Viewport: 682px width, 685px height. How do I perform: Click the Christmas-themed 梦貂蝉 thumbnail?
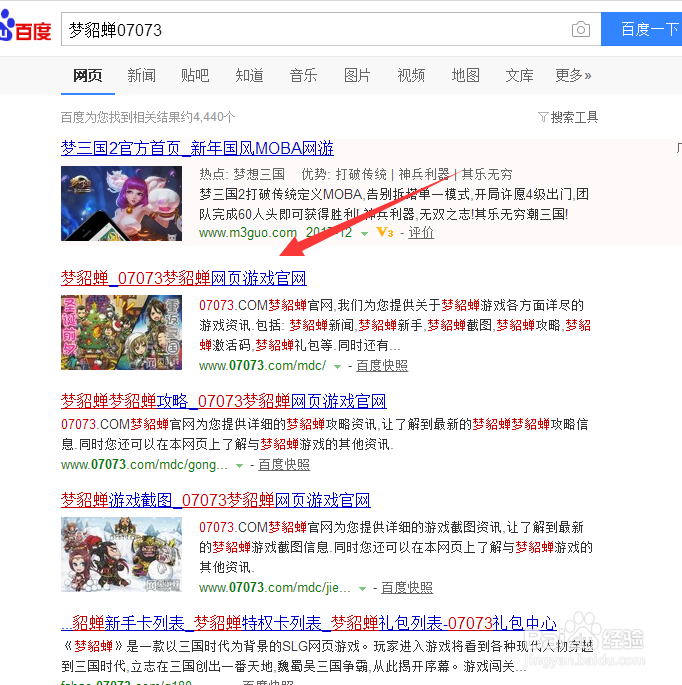pos(121,332)
